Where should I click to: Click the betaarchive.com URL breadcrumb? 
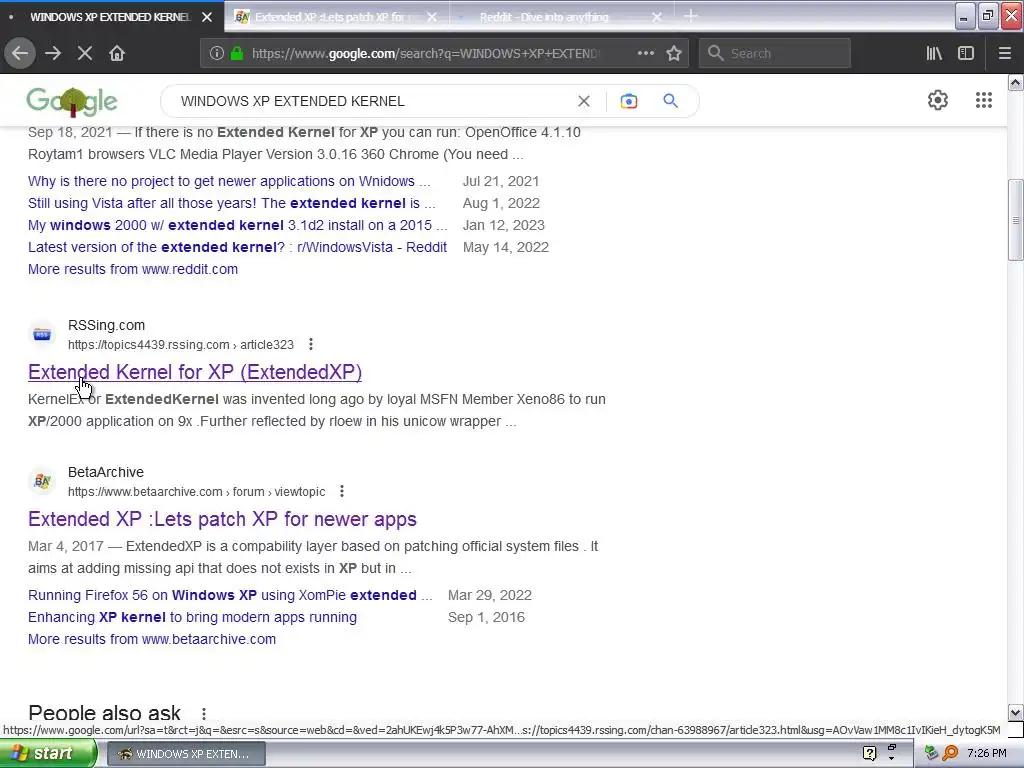coord(197,491)
